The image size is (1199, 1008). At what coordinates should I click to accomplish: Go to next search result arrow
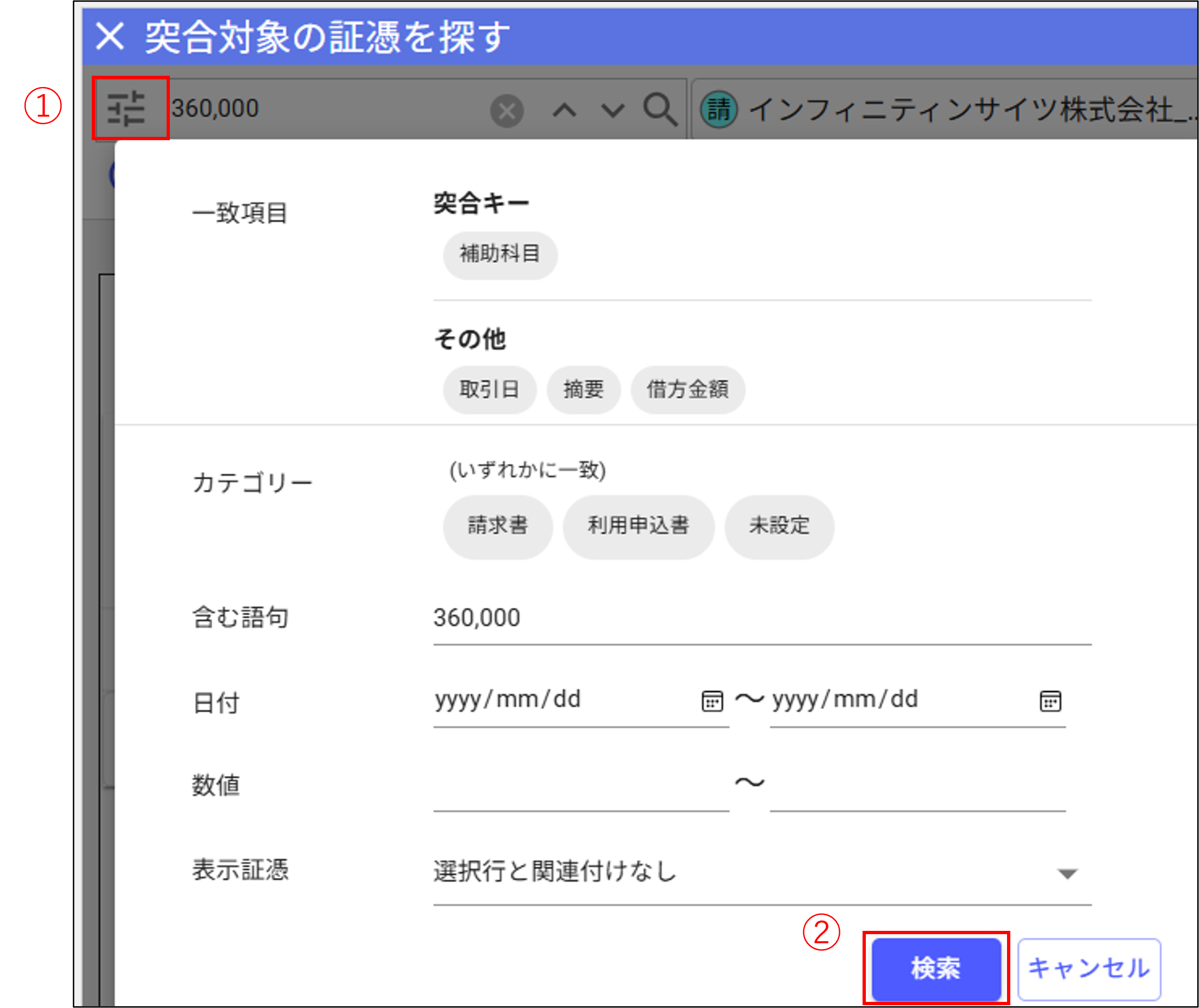612,110
